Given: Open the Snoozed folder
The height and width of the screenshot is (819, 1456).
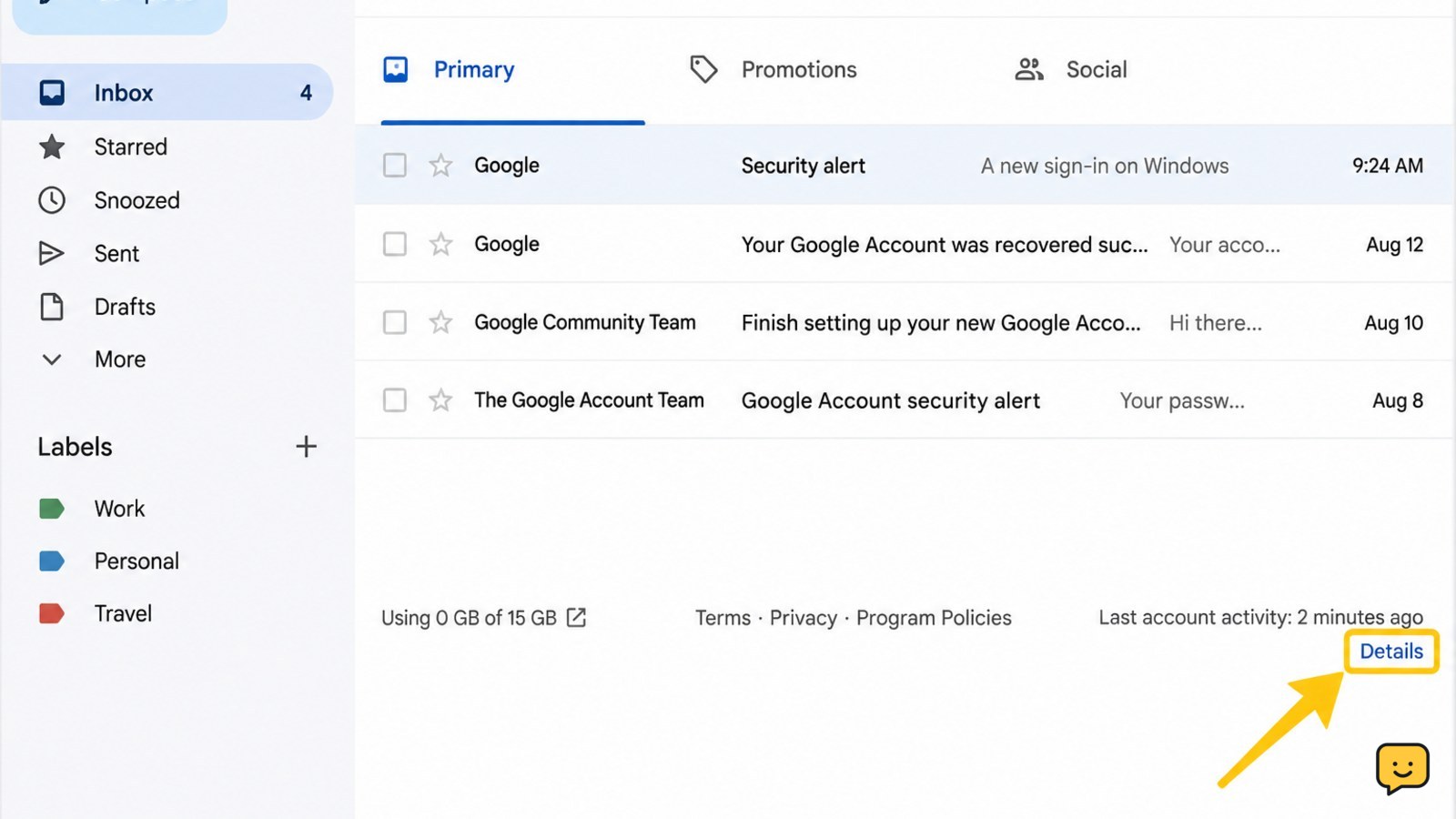Looking at the screenshot, I should tap(136, 200).
